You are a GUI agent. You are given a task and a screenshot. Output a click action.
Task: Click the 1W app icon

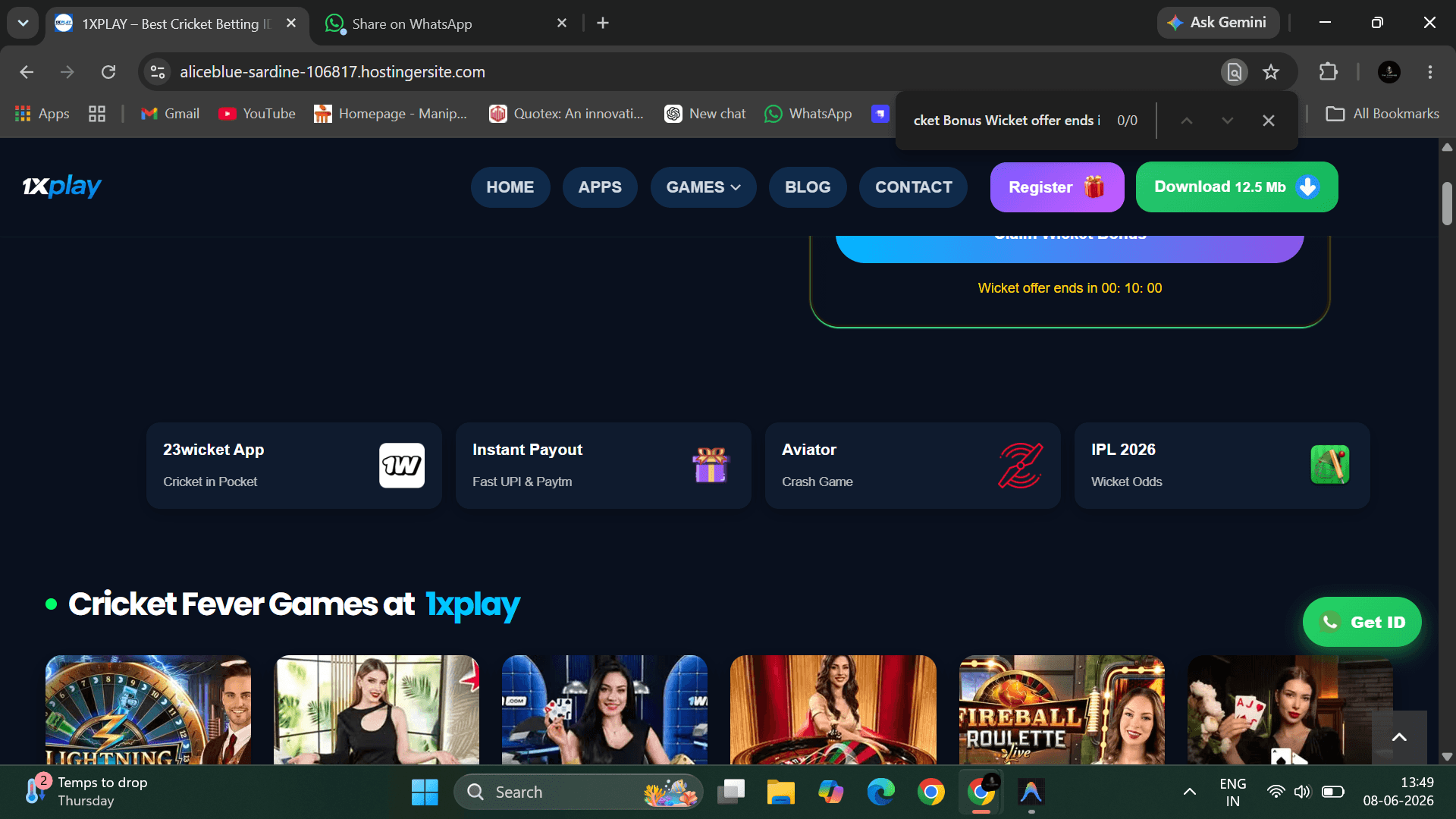pyautogui.click(x=402, y=465)
